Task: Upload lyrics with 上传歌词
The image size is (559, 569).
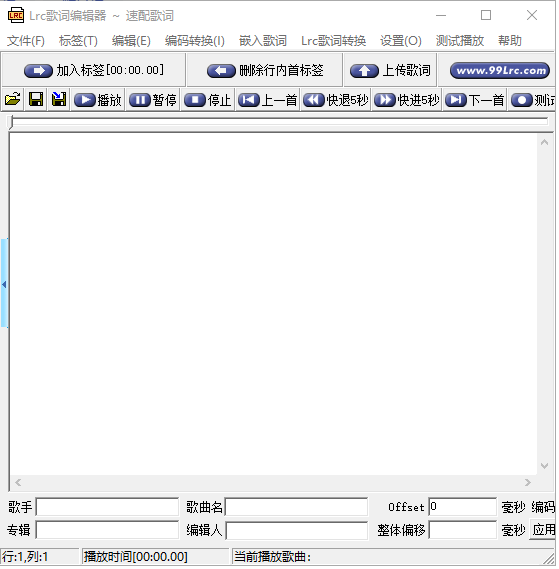Action: click(x=390, y=70)
